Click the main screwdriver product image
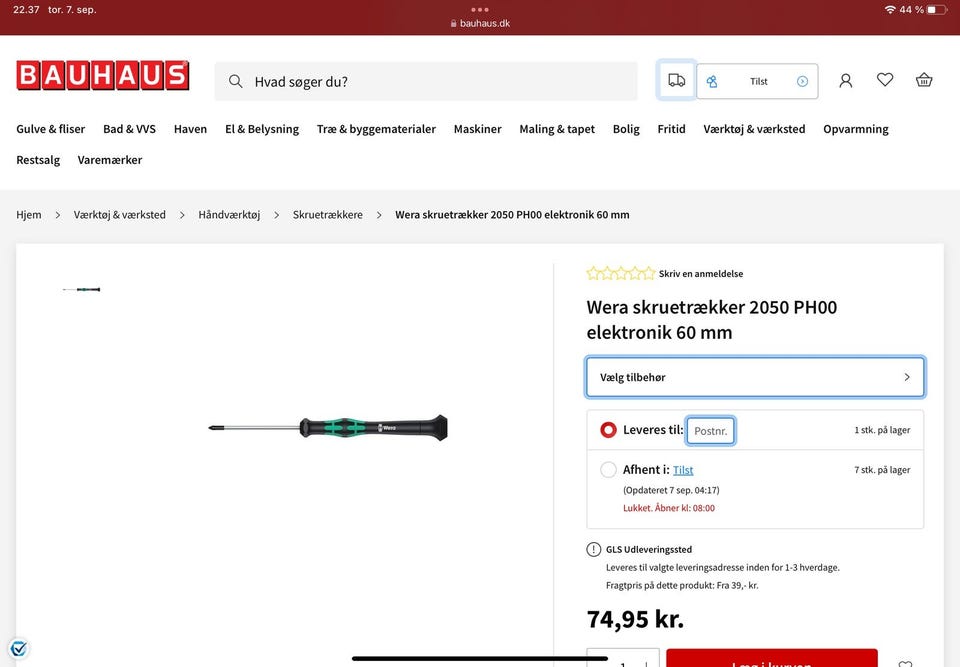The image size is (960, 667). pos(328,427)
